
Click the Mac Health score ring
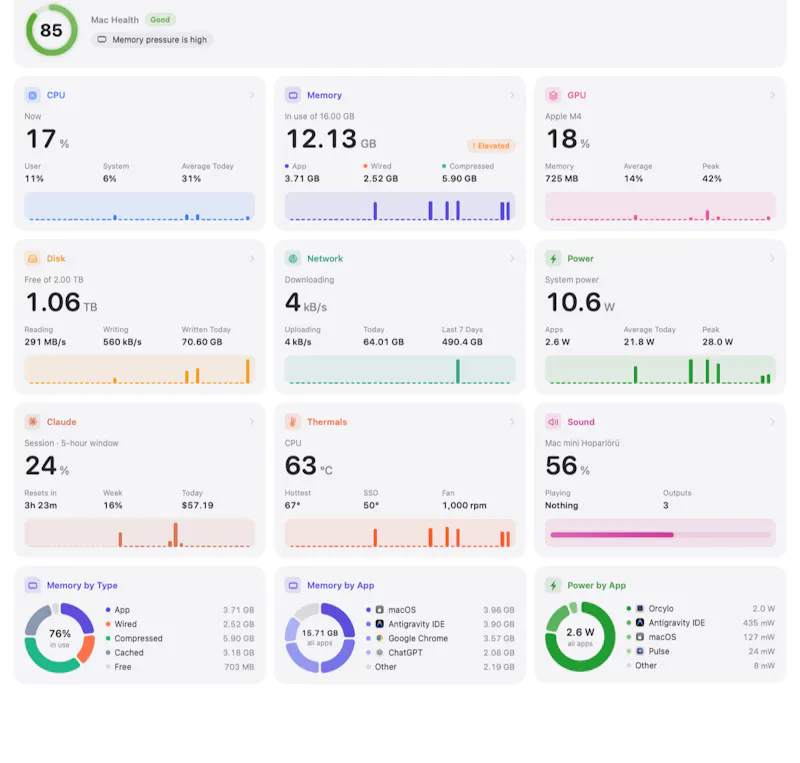52,30
